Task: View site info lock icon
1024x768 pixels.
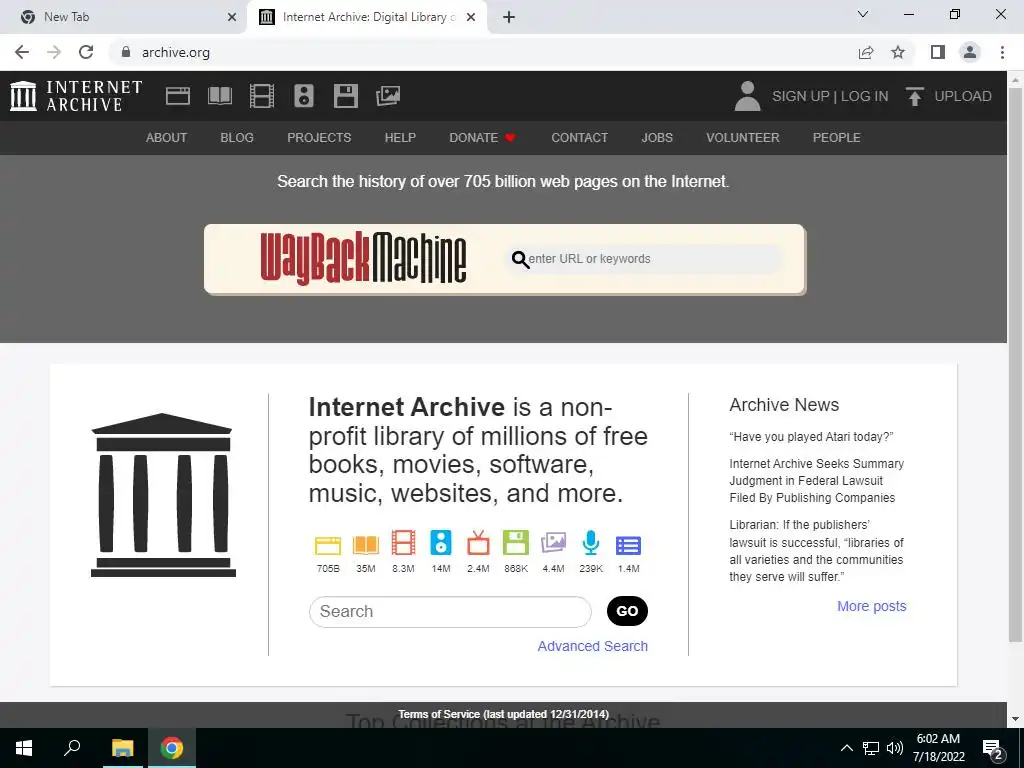Action: pos(126,52)
